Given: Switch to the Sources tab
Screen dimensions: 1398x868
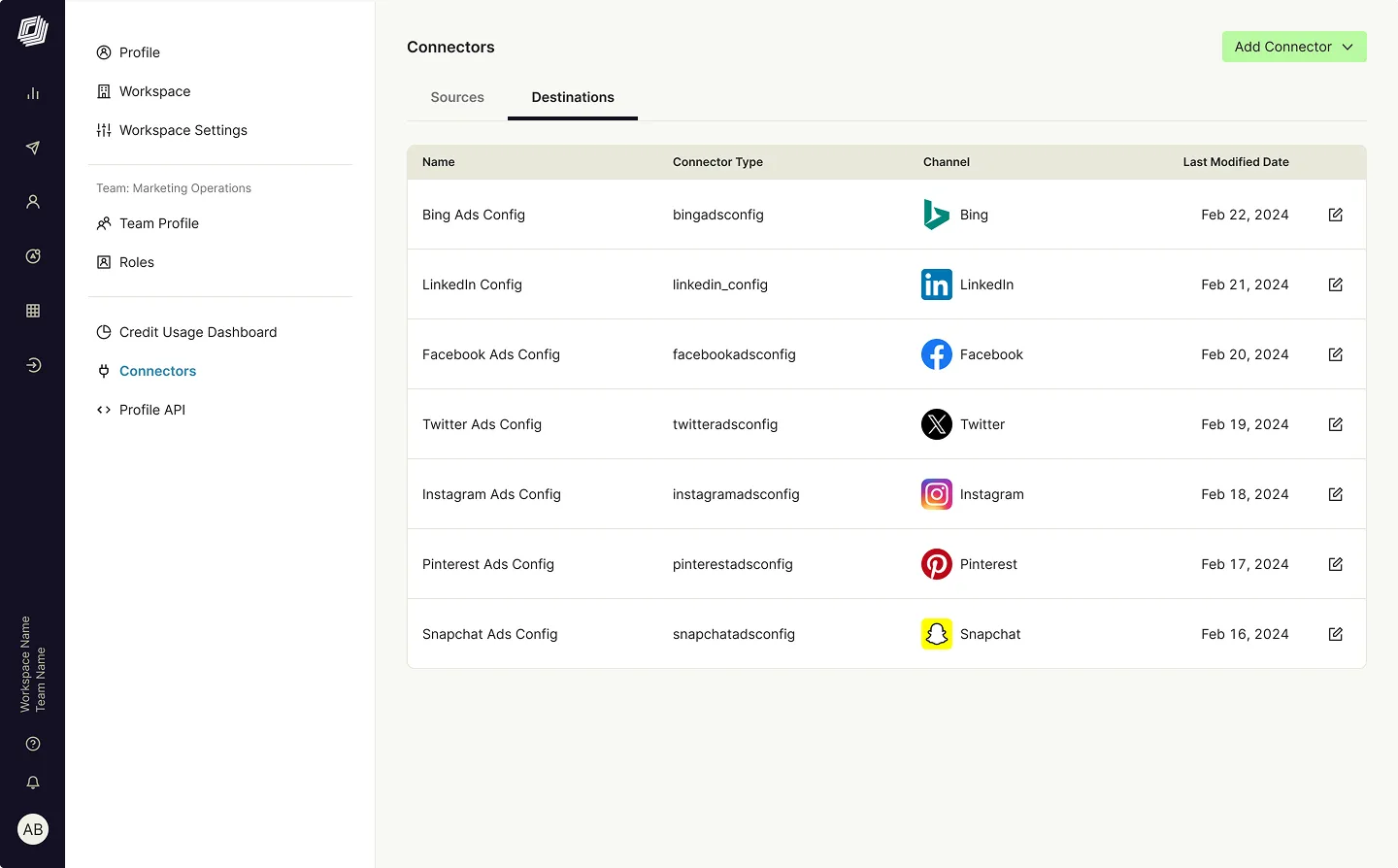Looking at the screenshot, I should pos(457,97).
